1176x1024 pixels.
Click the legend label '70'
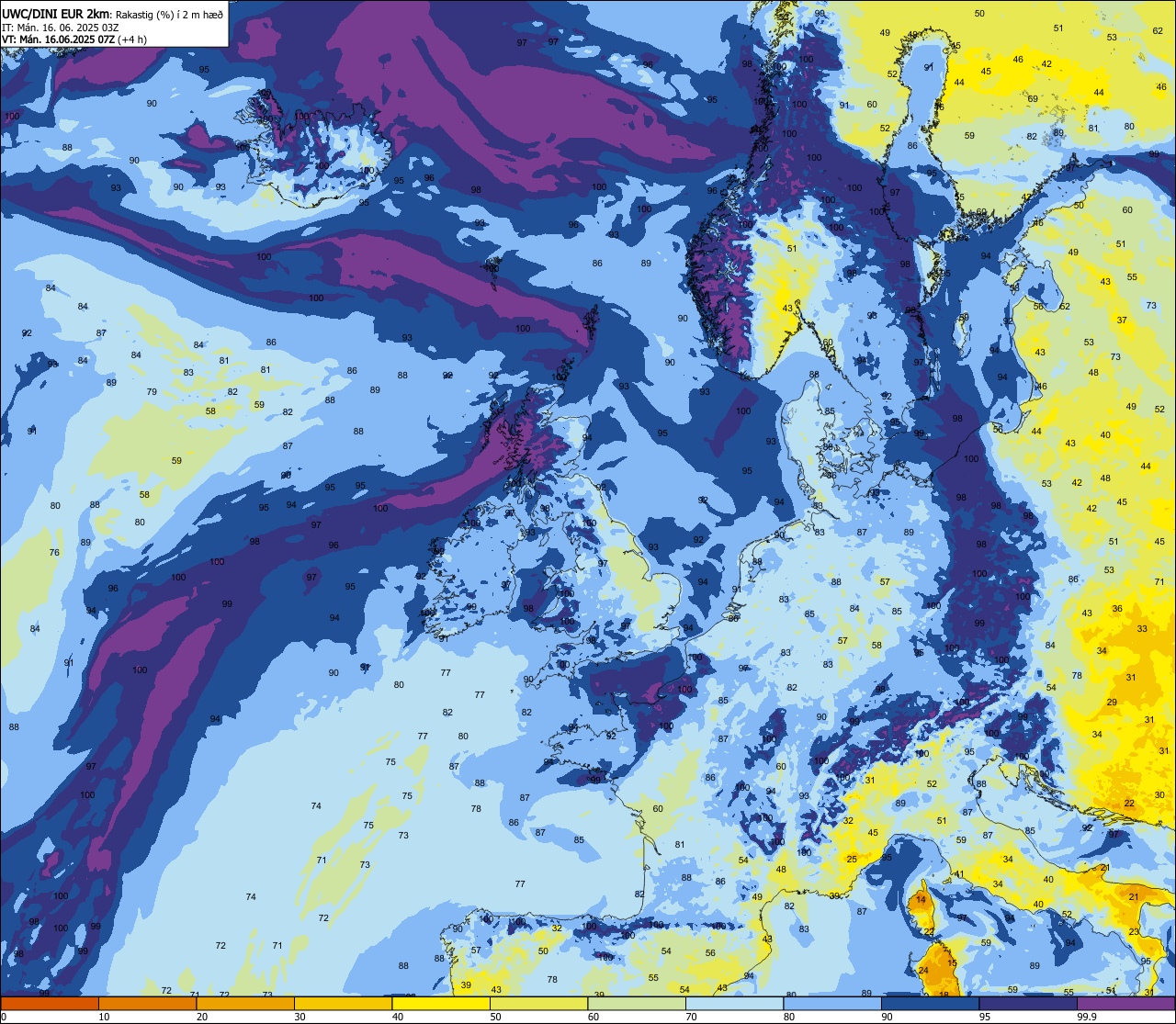tap(691, 1017)
